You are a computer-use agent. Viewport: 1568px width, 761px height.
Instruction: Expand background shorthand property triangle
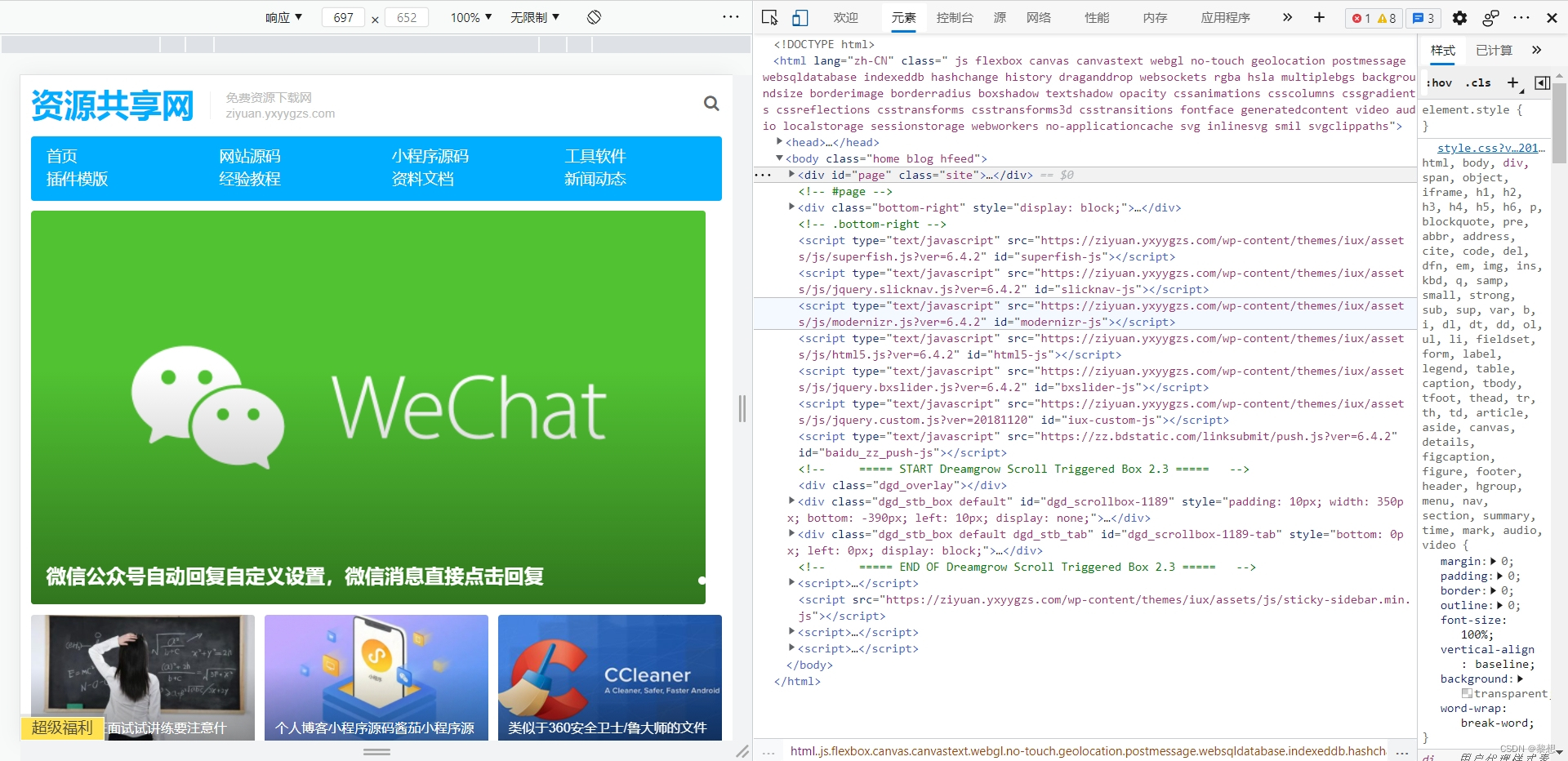click(1520, 679)
